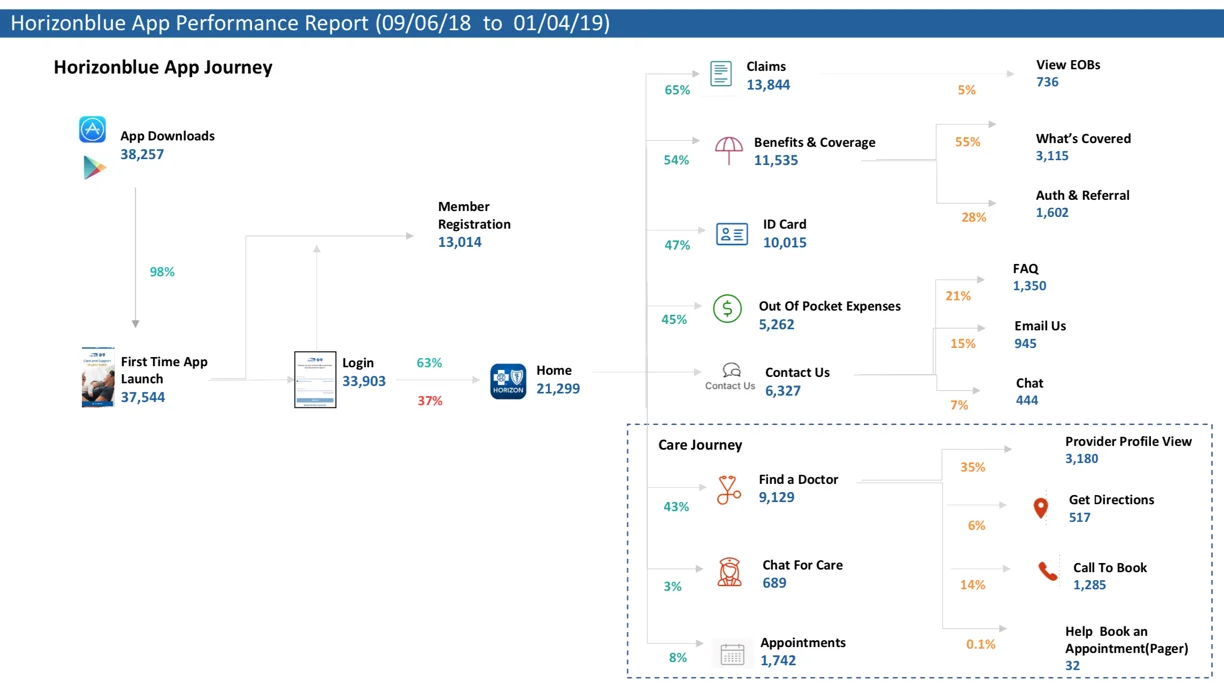Select the Login screen thumbnail
The image size is (1224, 696).
click(315, 380)
